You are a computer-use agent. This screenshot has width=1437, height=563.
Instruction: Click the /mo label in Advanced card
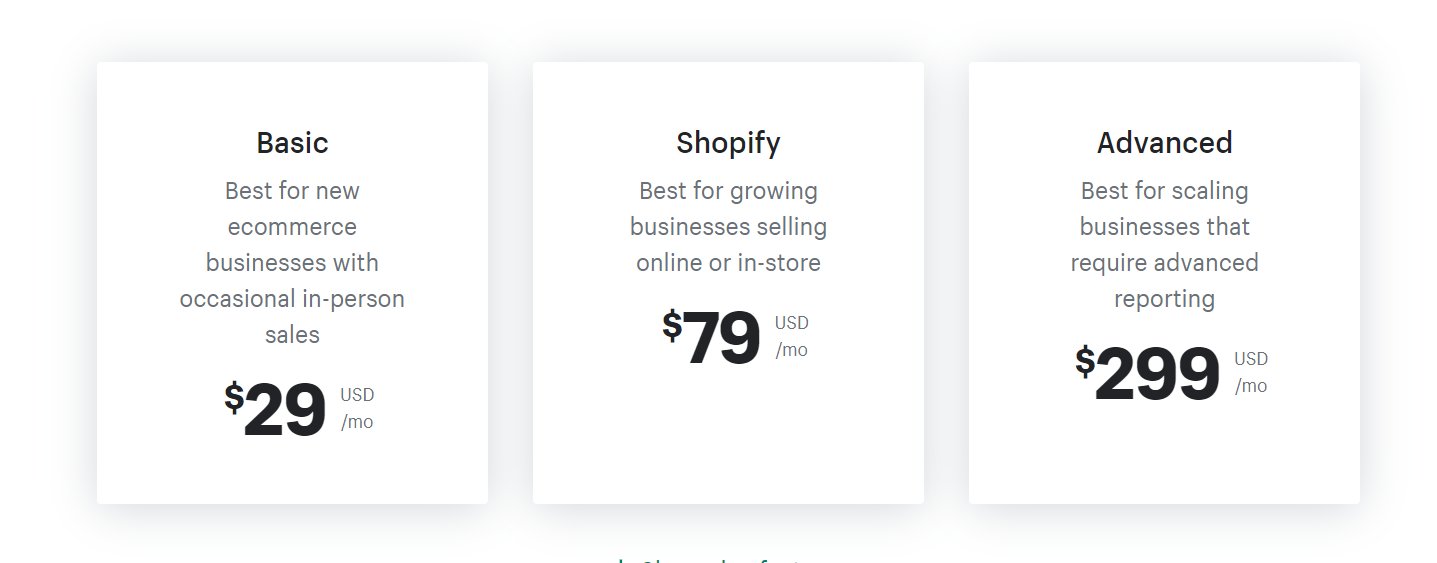[1251, 386]
